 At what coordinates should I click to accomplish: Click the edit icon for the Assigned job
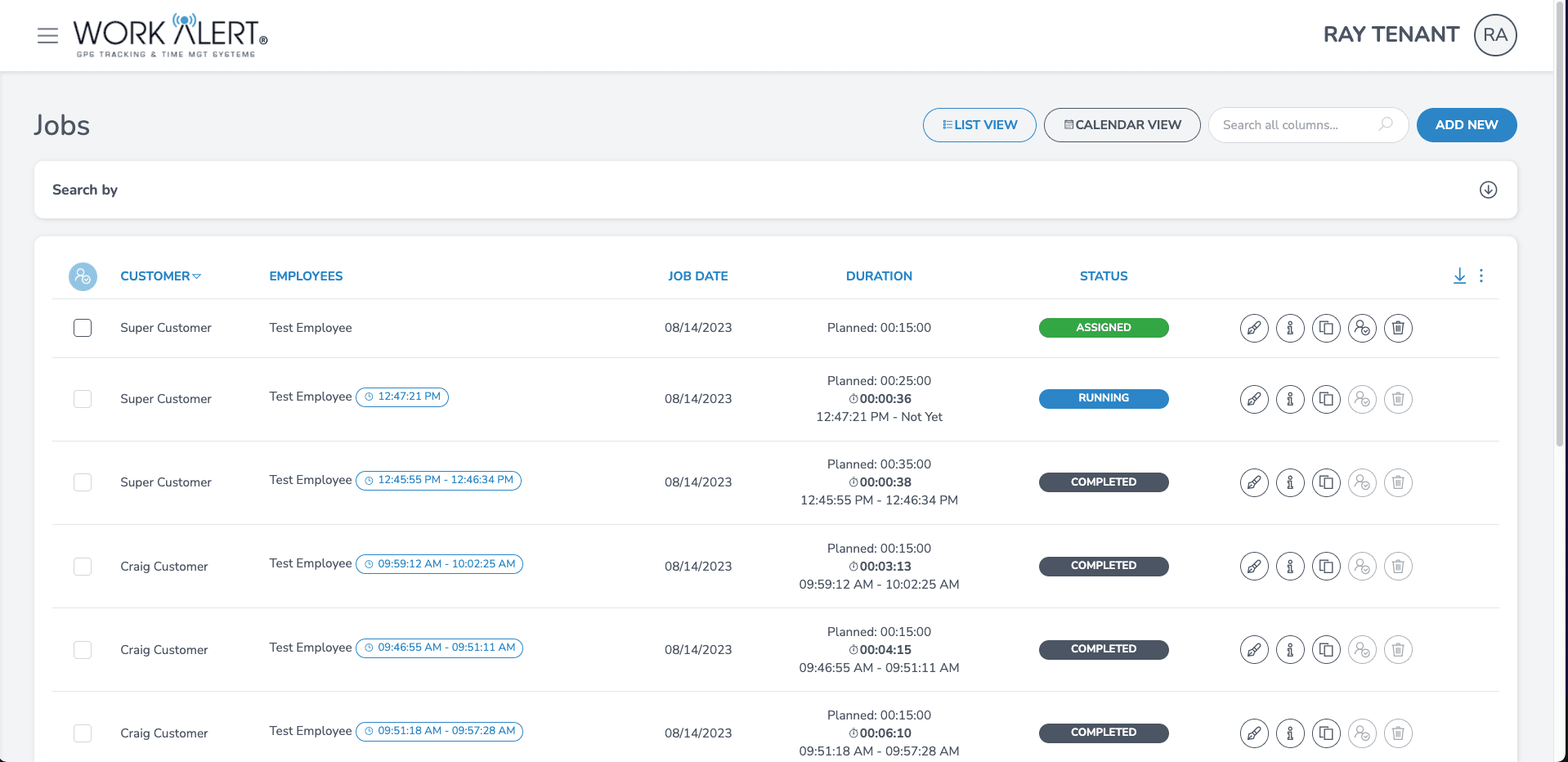(x=1254, y=328)
